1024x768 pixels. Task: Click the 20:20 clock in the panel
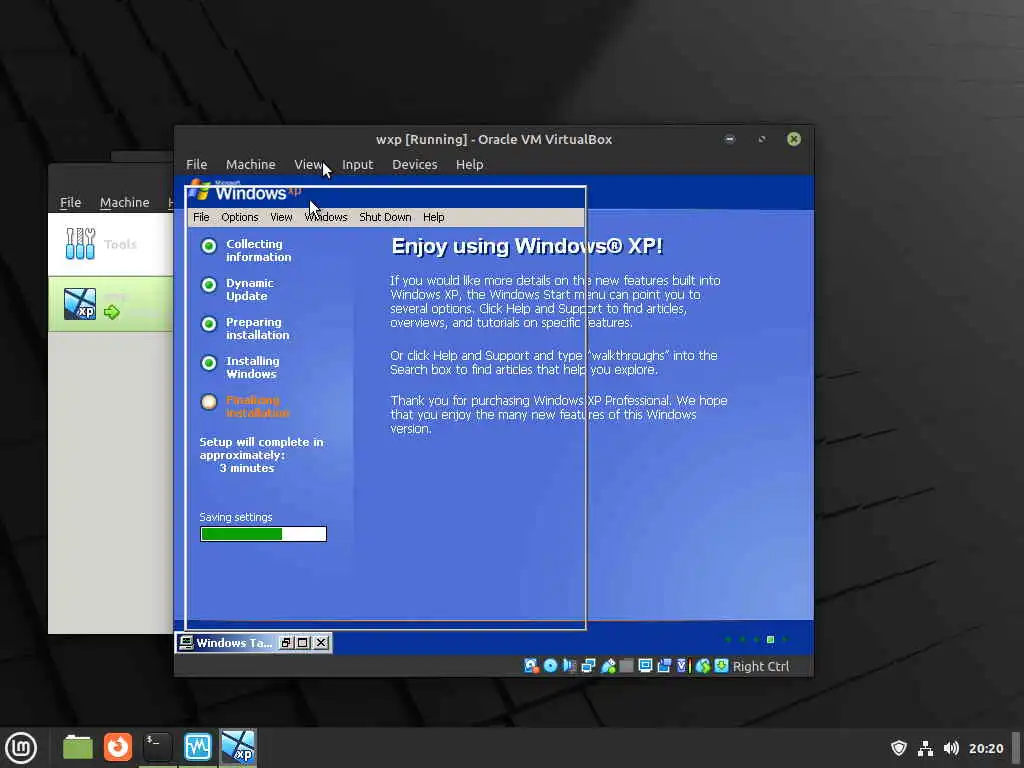point(985,748)
